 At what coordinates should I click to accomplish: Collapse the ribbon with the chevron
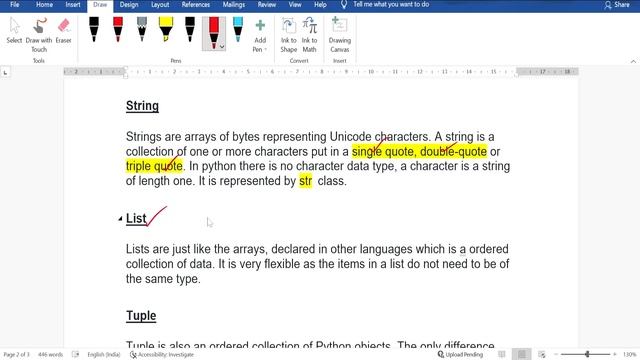pos(633,61)
